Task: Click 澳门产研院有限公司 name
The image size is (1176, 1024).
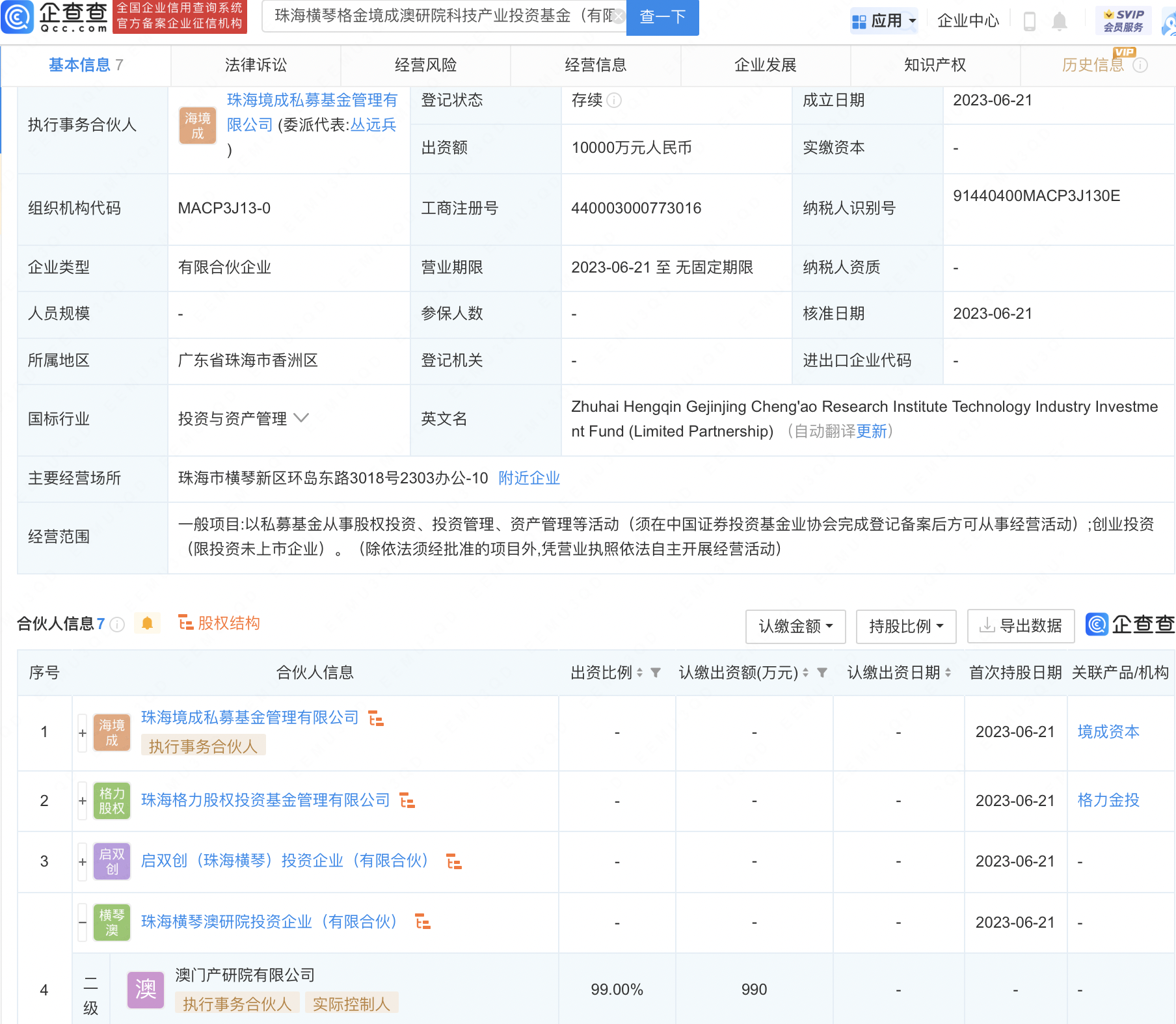Action: pyautogui.click(x=245, y=975)
